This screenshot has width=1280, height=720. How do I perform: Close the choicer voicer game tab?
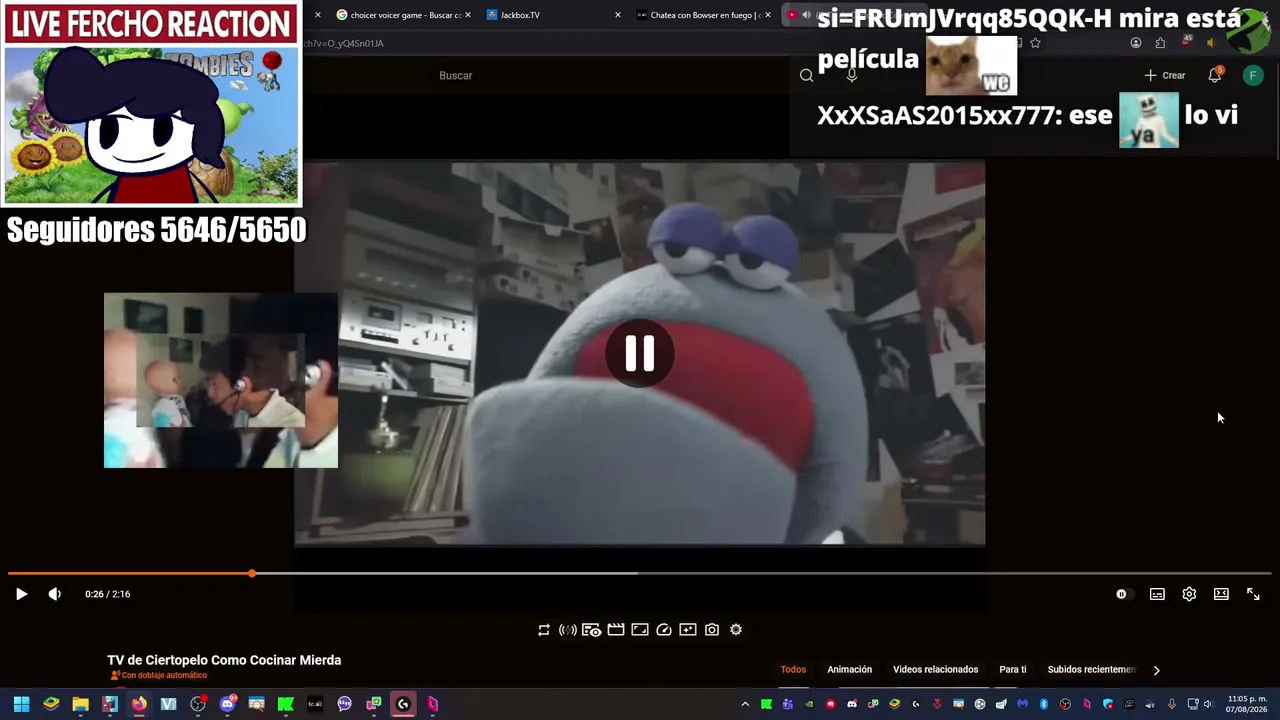(x=468, y=15)
